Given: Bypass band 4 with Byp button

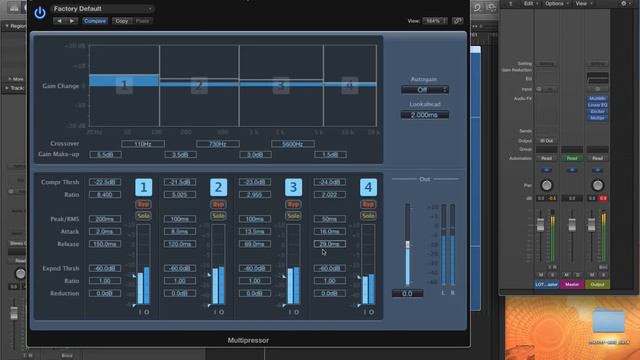Looking at the screenshot, I should 368,204.
